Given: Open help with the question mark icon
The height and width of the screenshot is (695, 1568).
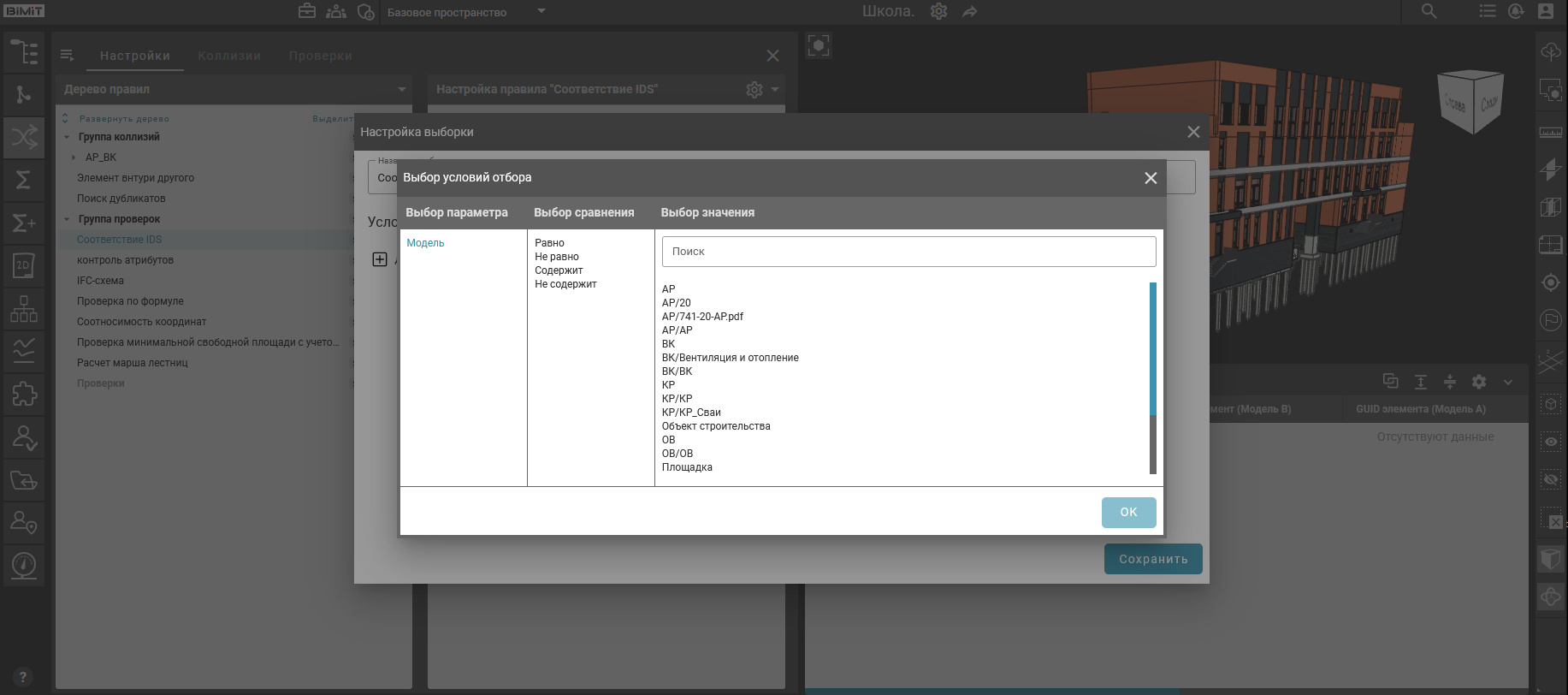Looking at the screenshot, I should coord(23,677).
